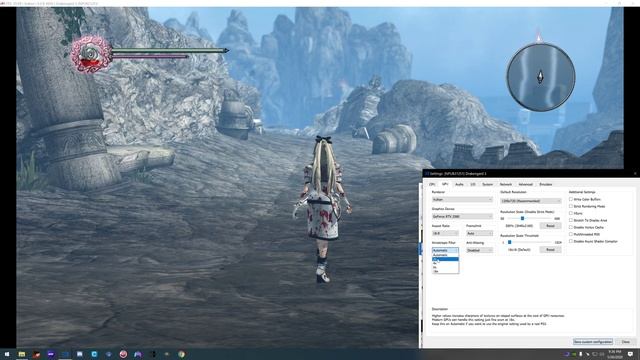This screenshot has height=360, width=640.
Task: Switch to the System tab
Action: click(487, 184)
